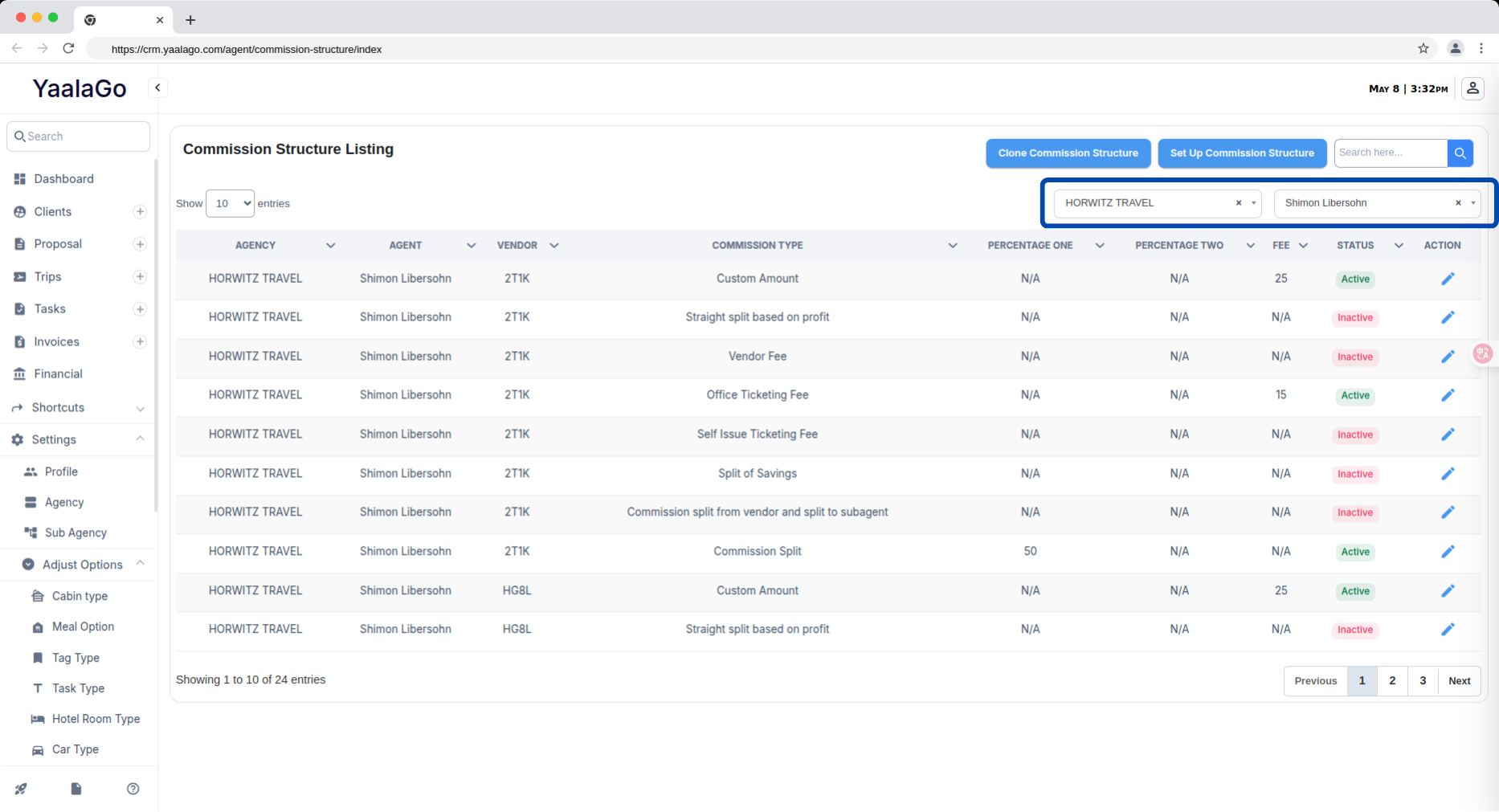1499x812 pixels.
Task: Click Clone Commission Structure button
Action: coord(1068,153)
